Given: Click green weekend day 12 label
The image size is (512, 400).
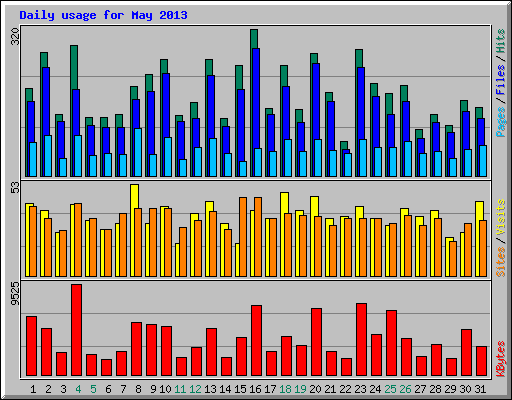Looking at the screenshot, I should coord(195,389).
